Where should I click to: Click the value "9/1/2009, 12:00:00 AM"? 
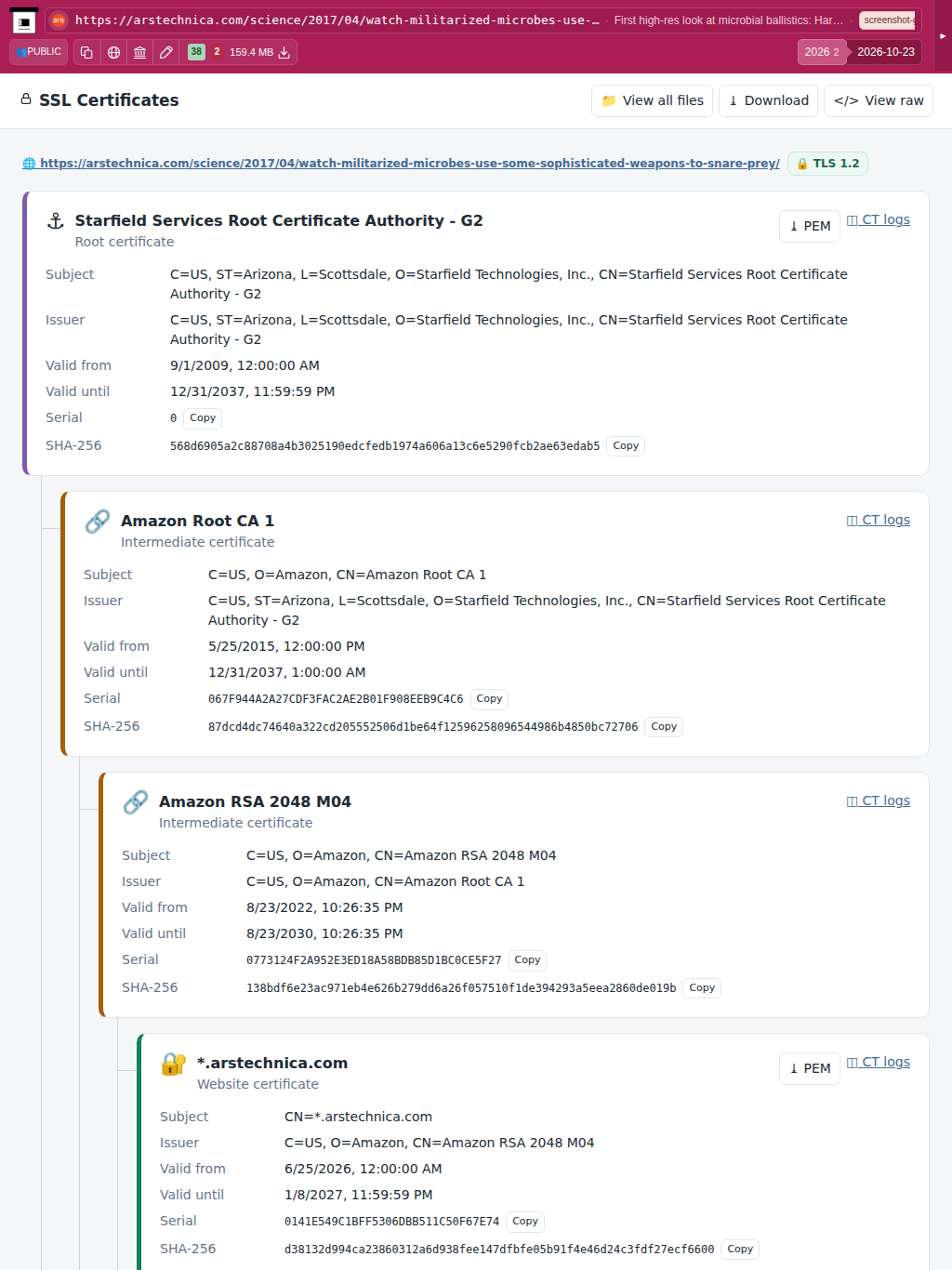[x=245, y=366]
